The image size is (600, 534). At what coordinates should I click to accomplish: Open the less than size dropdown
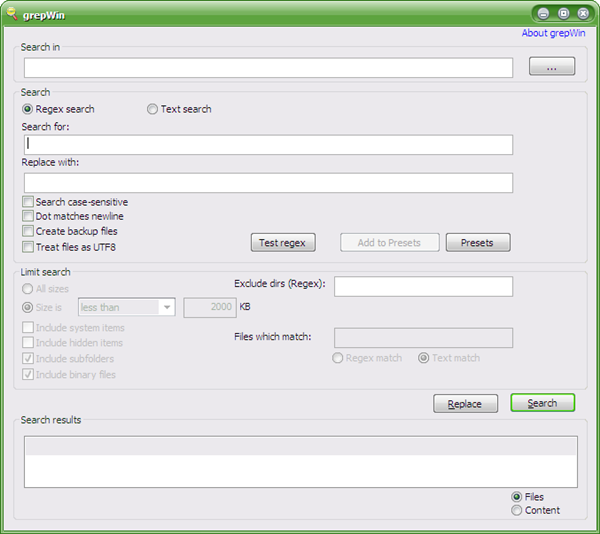tap(127, 307)
